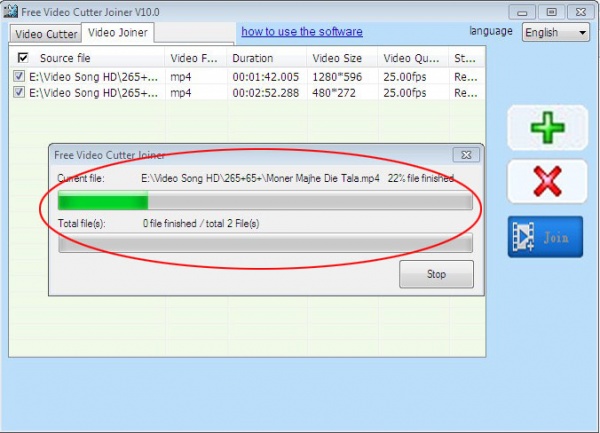Uncheck the 00:02:52.288 video row checkbox
Viewport: 600px width, 433px height.
(19, 92)
